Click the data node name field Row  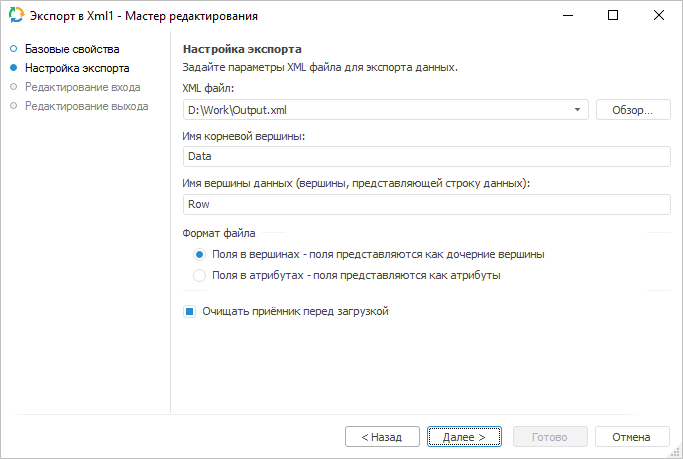tap(425, 203)
